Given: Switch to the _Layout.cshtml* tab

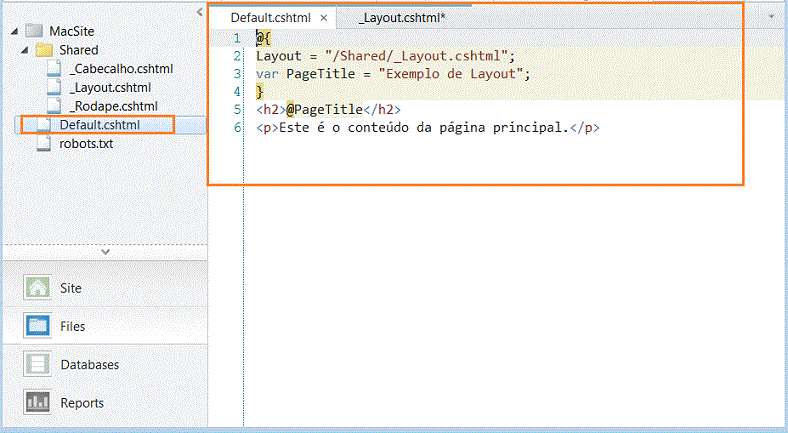Looking at the screenshot, I should point(402,18).
